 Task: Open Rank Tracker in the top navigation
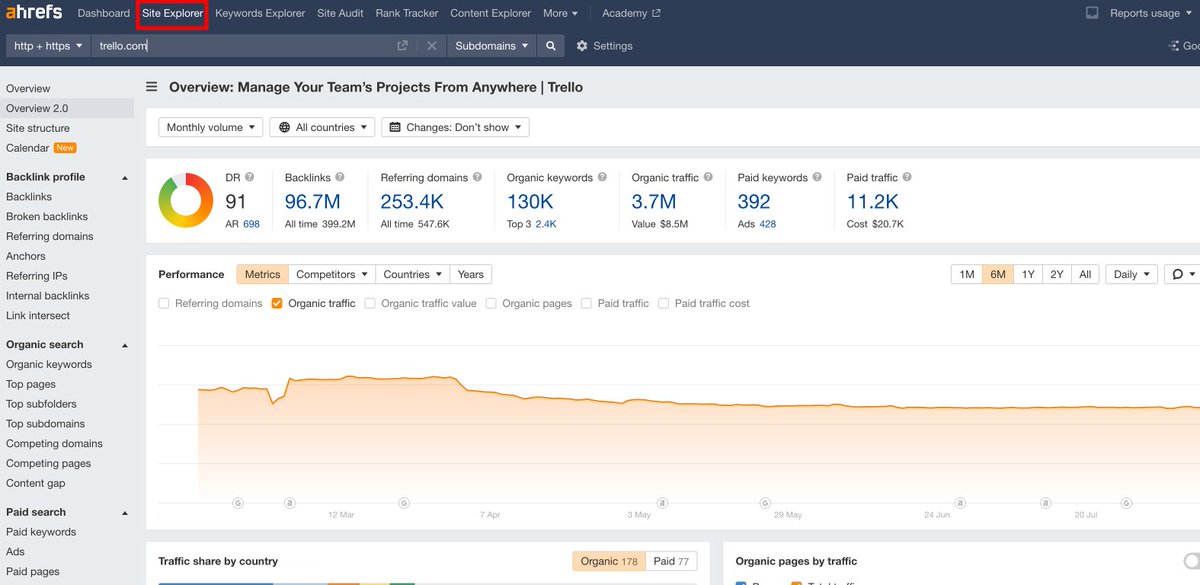point(407,13)
